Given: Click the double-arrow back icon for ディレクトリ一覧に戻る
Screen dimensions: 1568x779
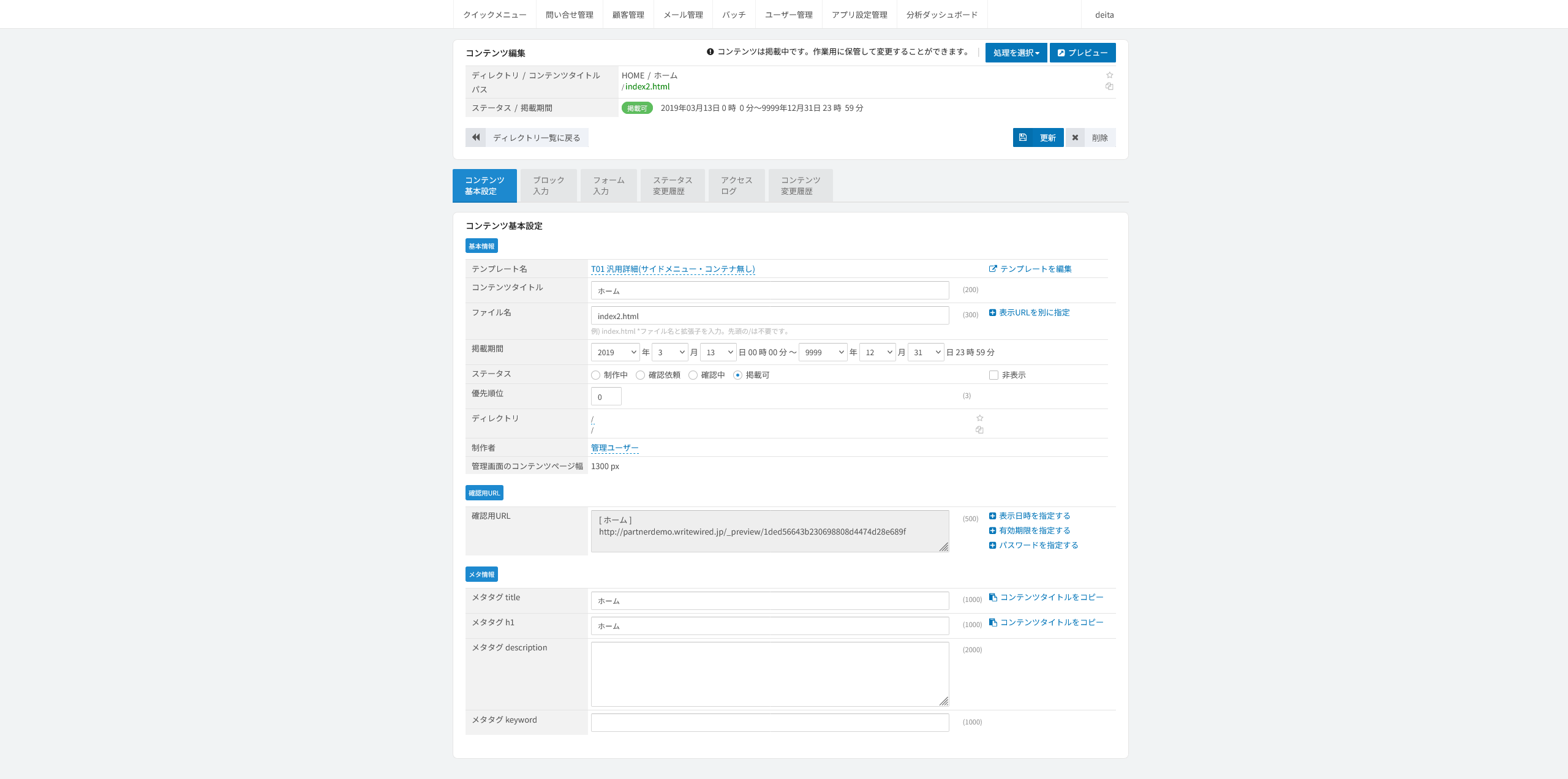Looking at the screenshot, I should point(476,137).
